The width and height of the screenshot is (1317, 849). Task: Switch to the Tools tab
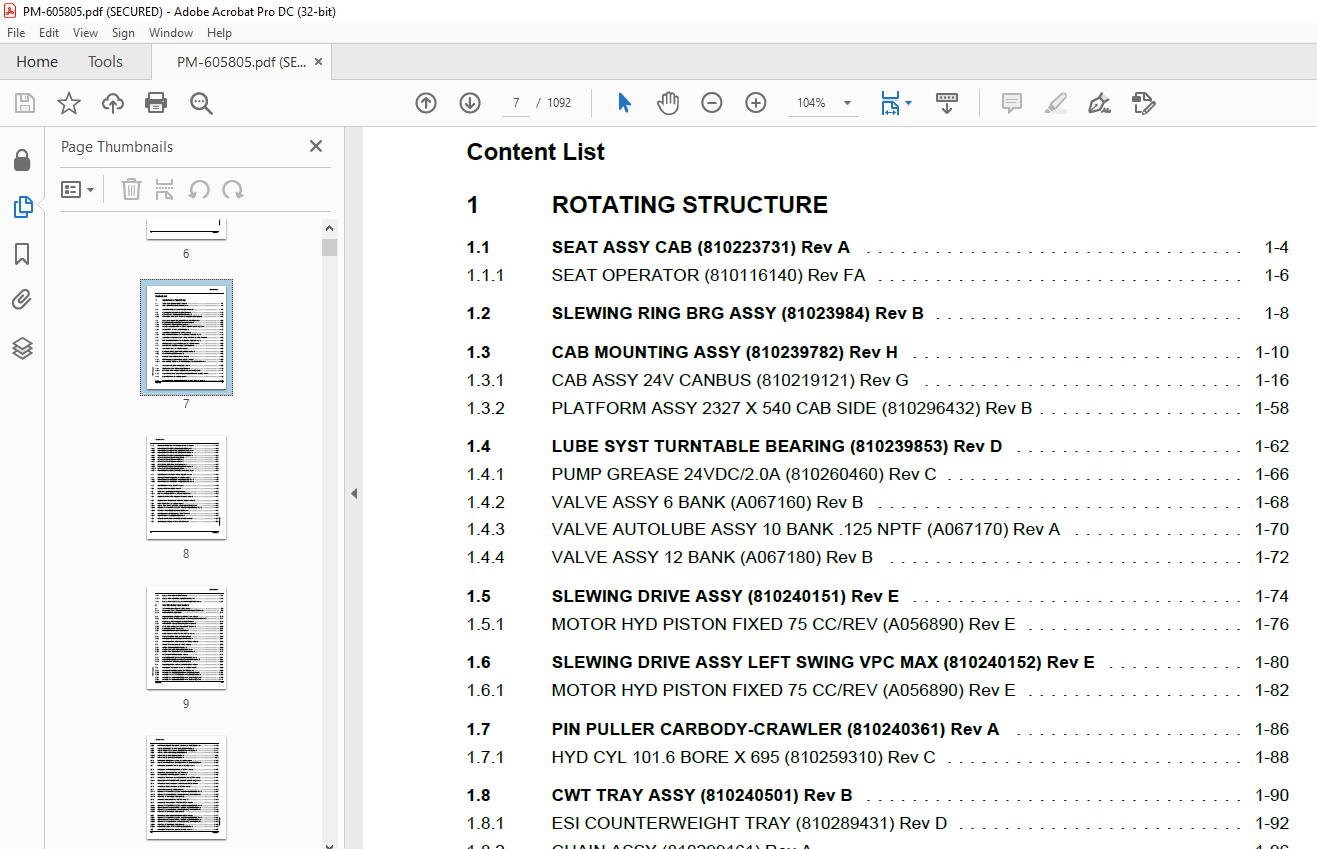coord(105,62)
